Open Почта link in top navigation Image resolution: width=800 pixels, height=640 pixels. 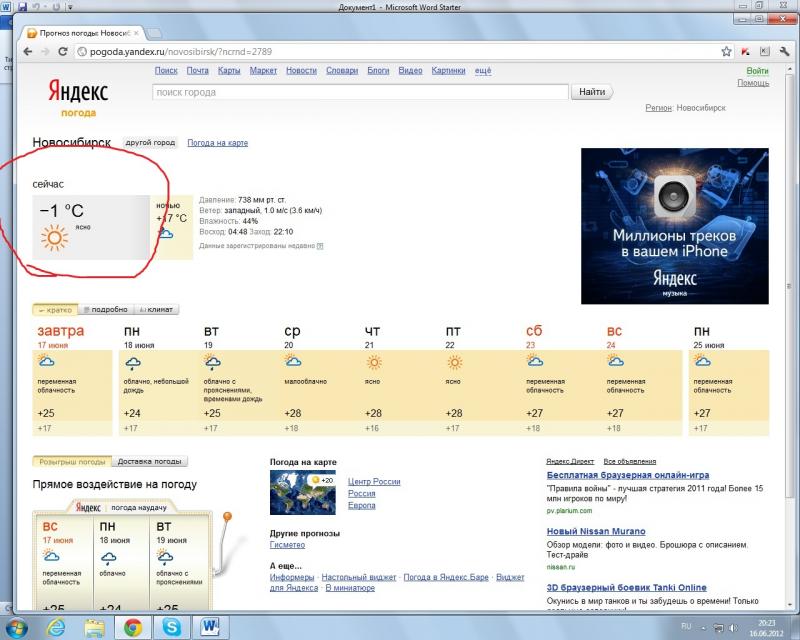(197, 70)
